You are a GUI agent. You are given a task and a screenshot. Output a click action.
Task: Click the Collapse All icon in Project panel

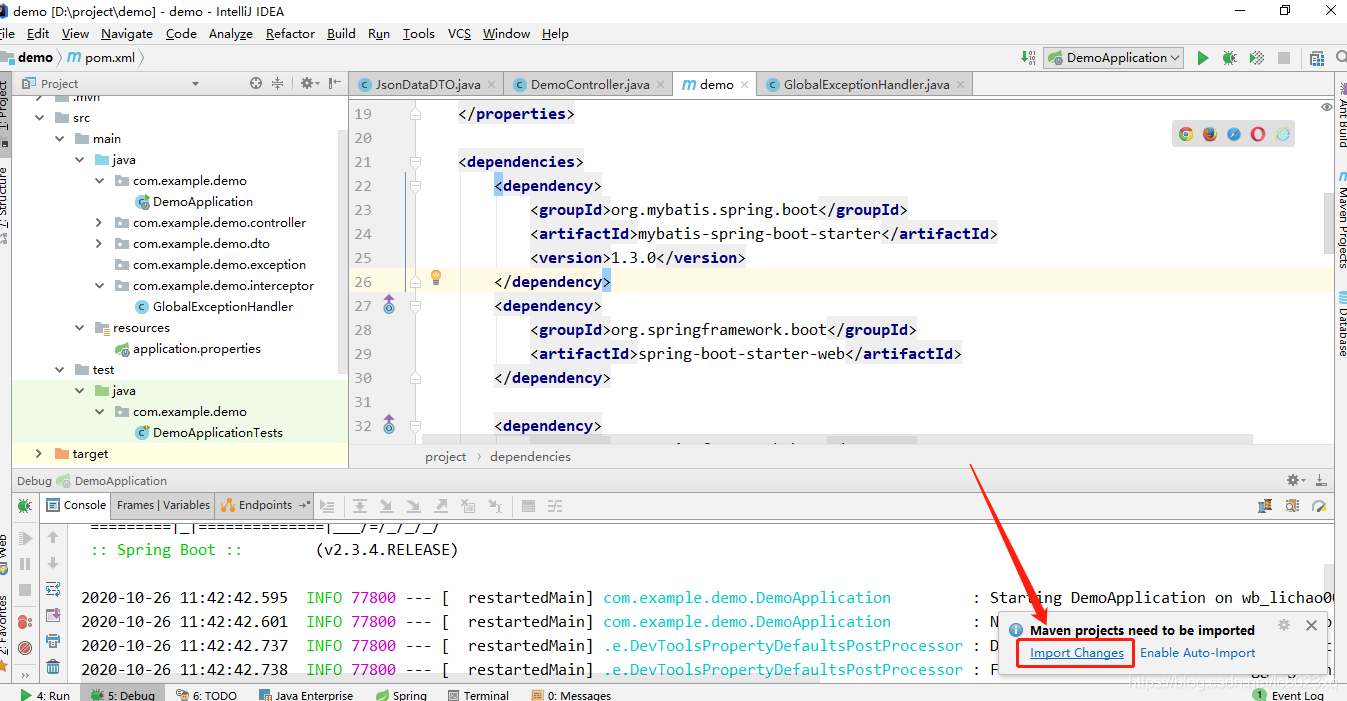coord(280,84)
